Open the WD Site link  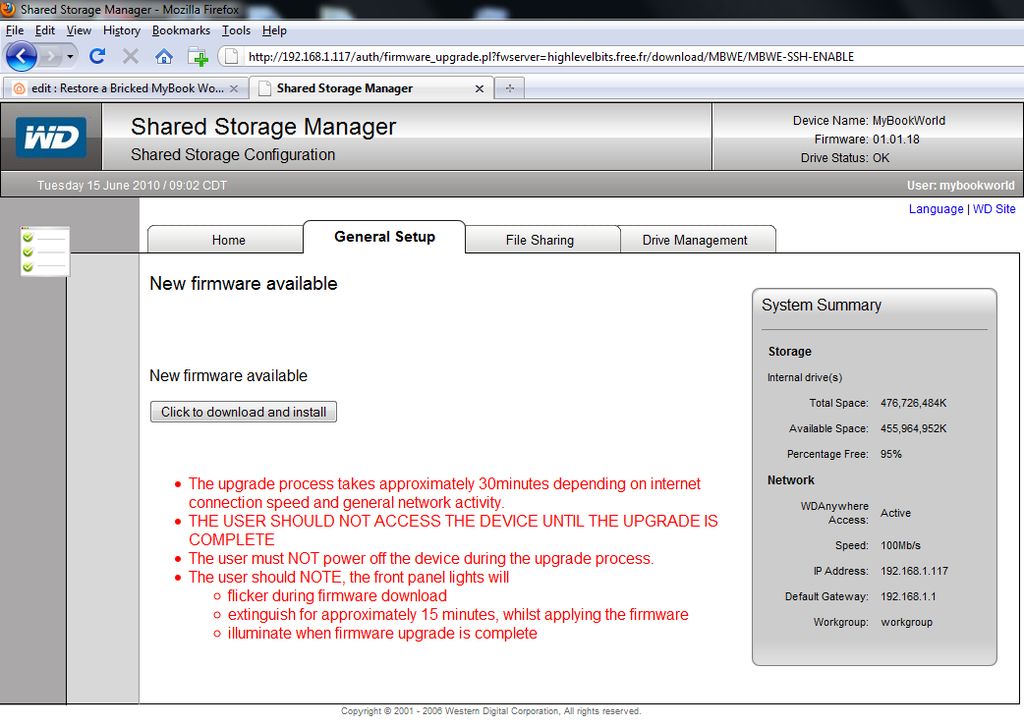coord(994,209)
